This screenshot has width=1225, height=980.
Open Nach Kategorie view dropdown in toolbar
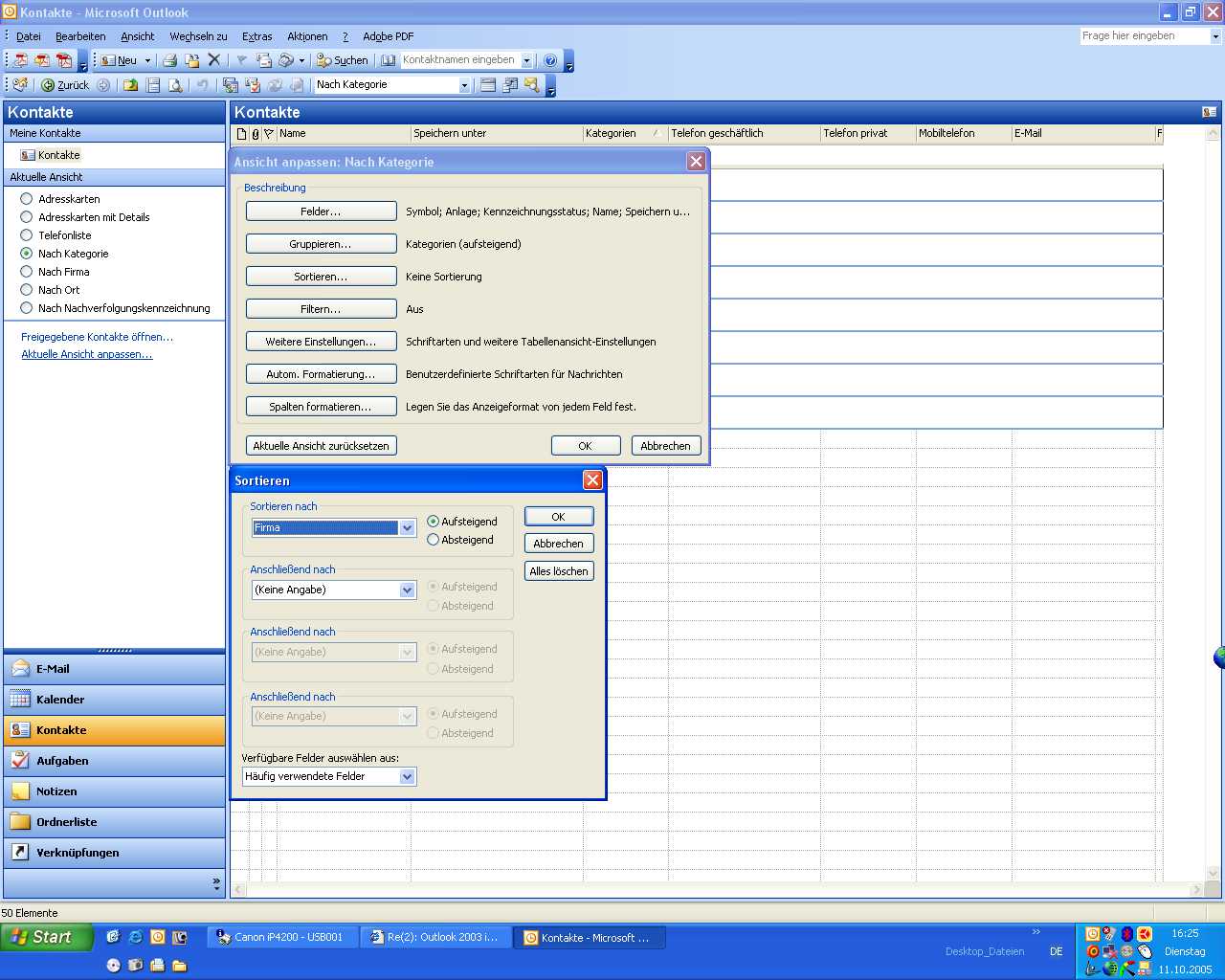(464, 85)
